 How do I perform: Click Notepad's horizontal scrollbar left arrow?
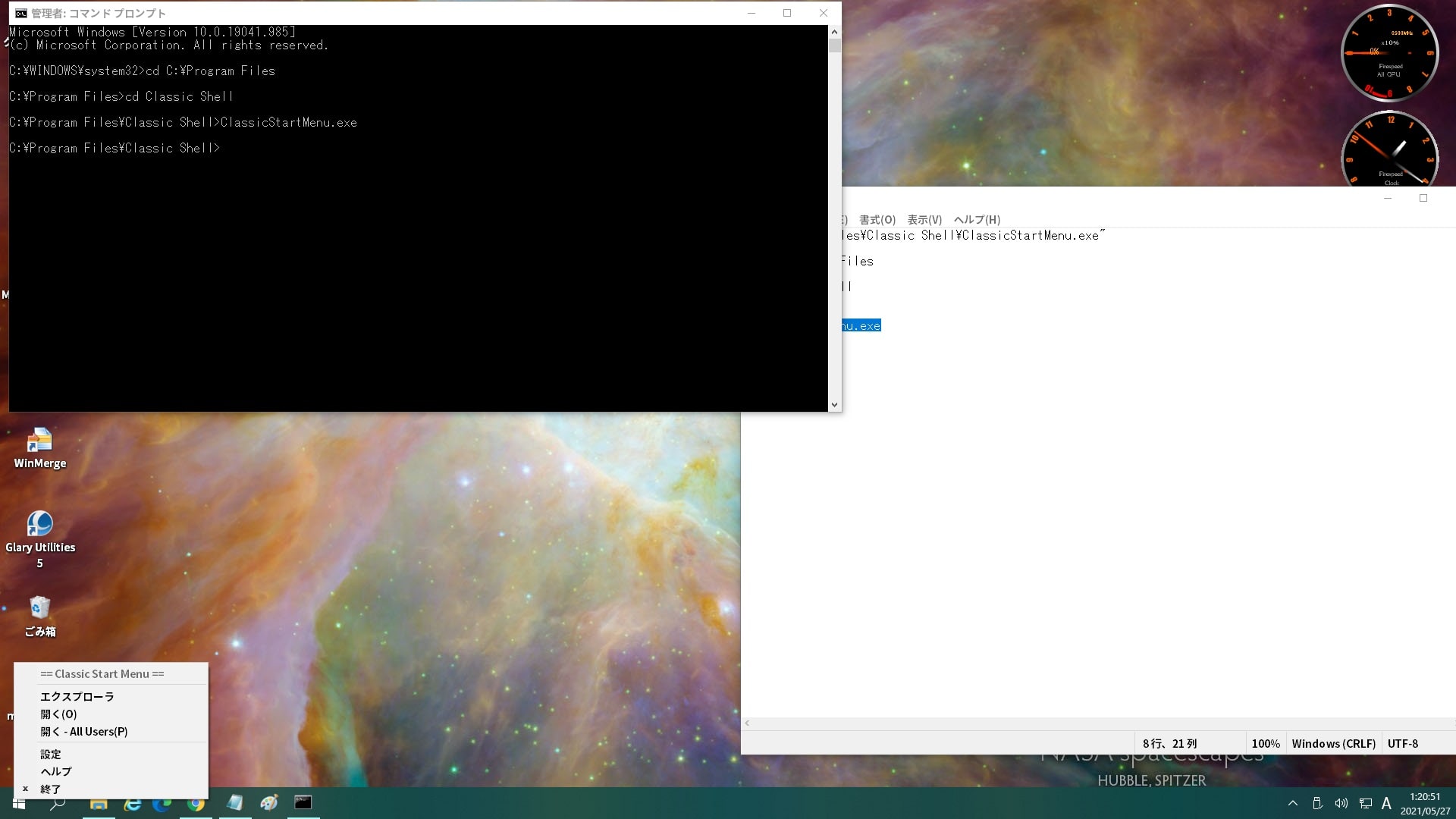(x=747, y=723)
